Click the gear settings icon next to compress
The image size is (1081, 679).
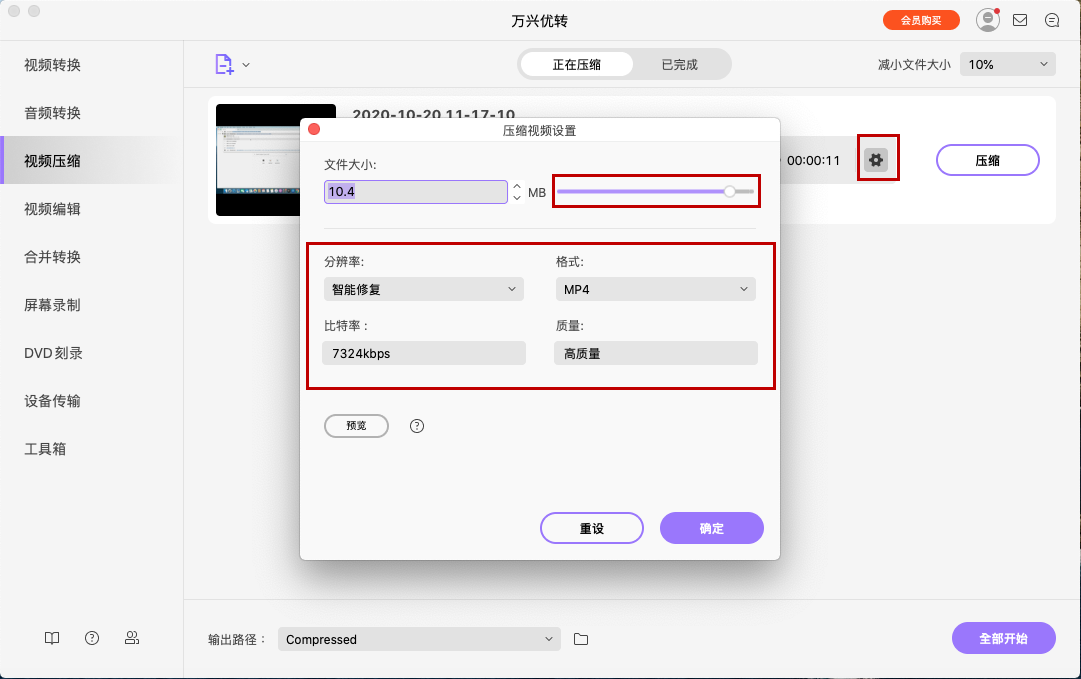point(878,158)
